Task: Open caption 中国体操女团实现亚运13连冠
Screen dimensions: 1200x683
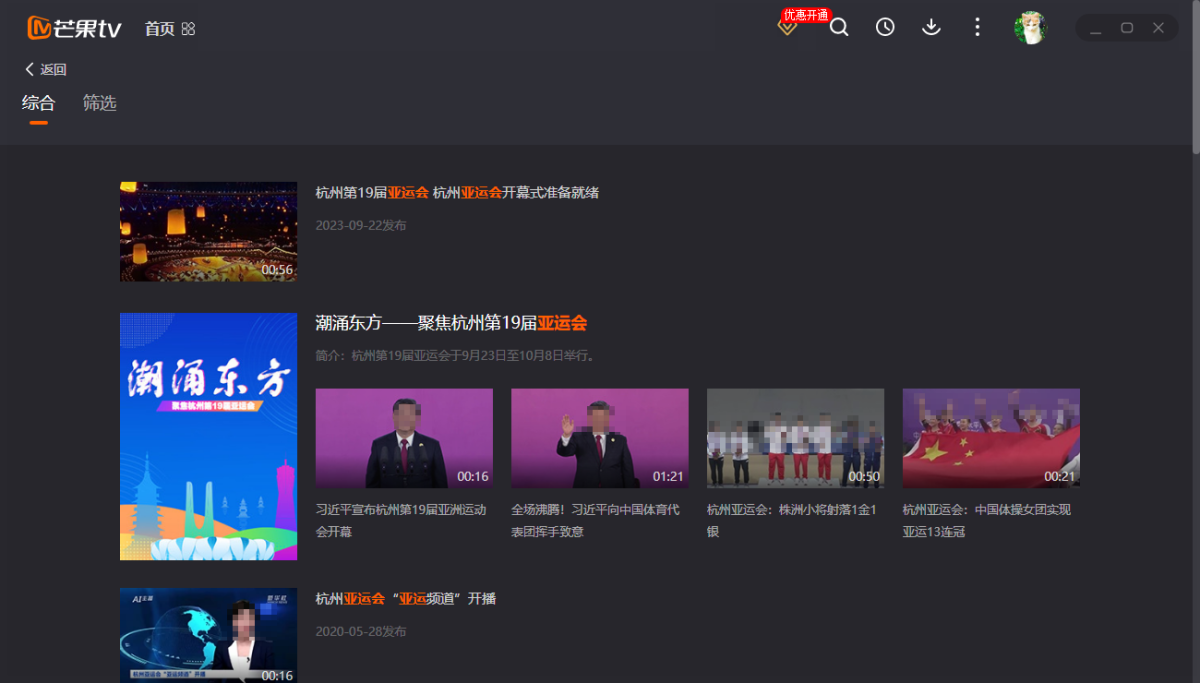Action: 987,520
